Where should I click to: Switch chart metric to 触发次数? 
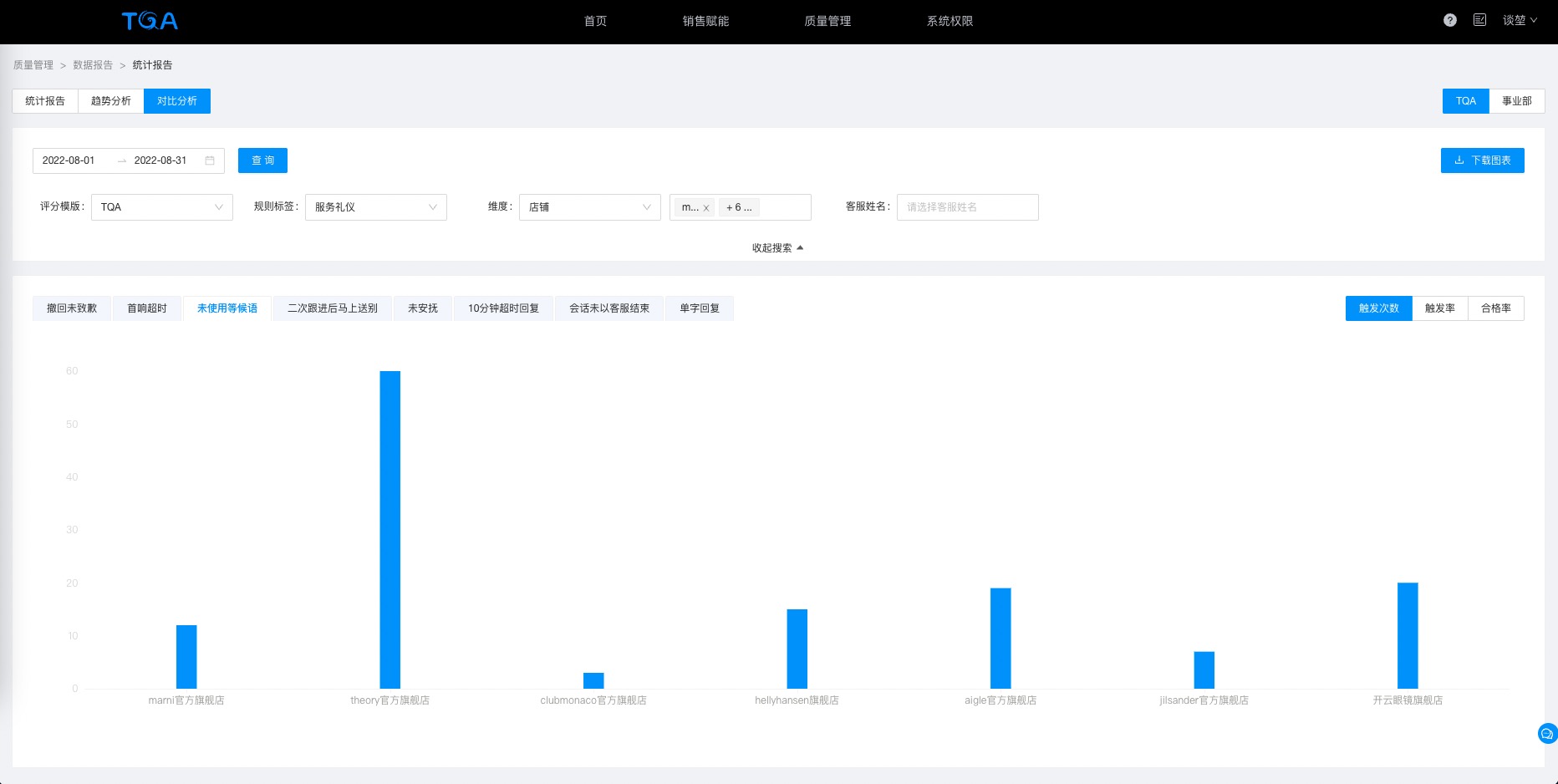tap(1379, 308)
